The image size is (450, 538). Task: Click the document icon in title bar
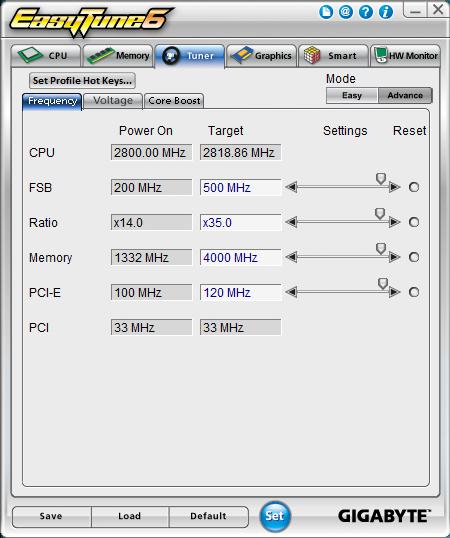click(325, 12)
